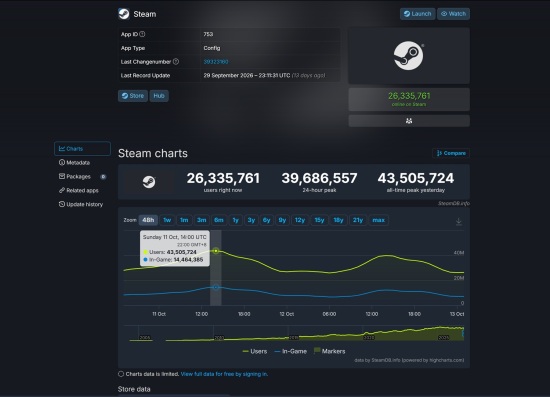Open the Watch button
The height and width of the screenshot is (397, 550).
coord(454,14)
